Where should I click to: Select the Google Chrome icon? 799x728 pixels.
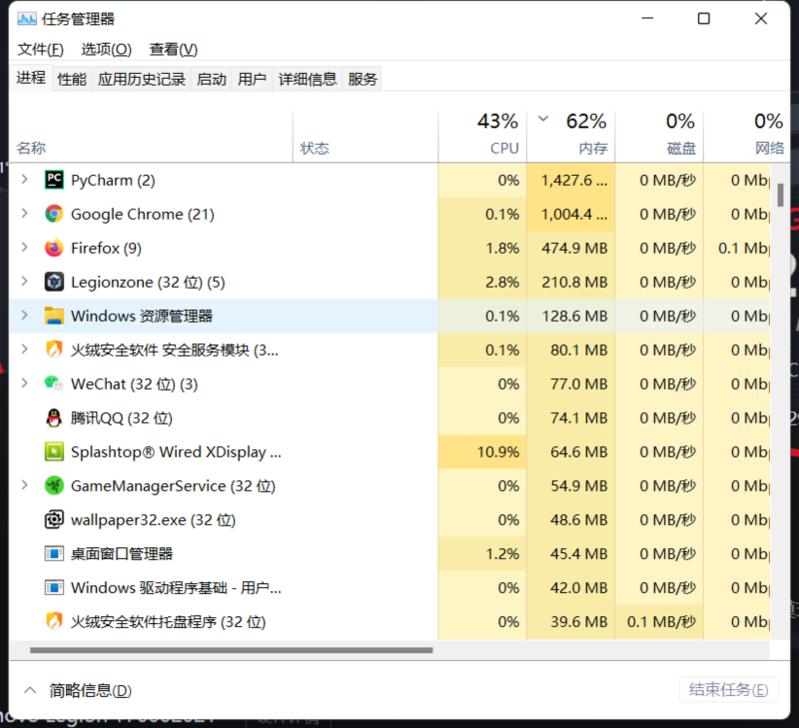tap(54, 214)
